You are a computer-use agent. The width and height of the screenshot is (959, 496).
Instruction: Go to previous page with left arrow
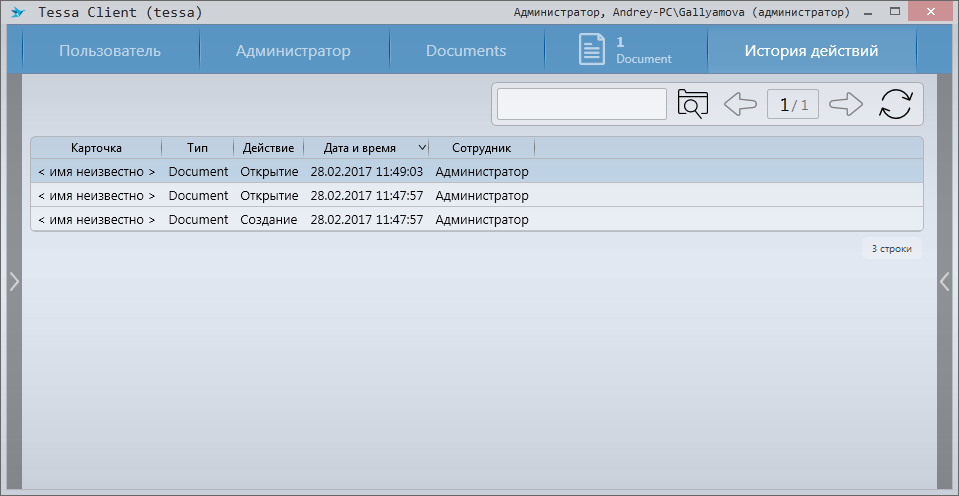pos(739,104)
